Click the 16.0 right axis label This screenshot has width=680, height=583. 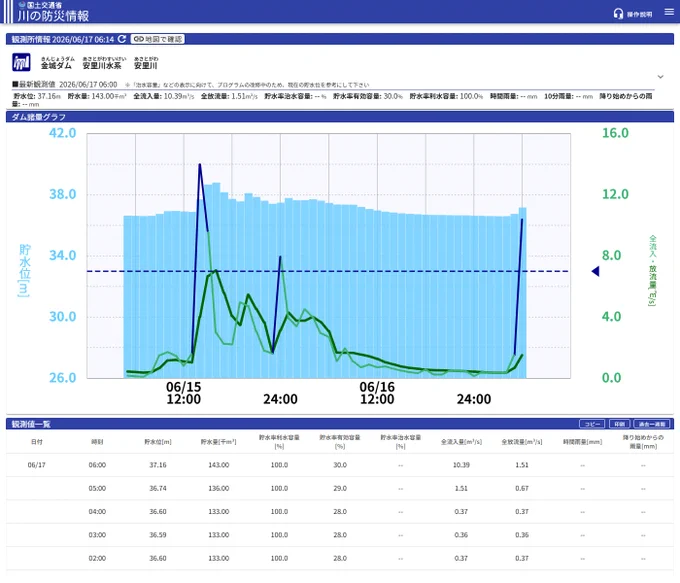tap(615, 133)
